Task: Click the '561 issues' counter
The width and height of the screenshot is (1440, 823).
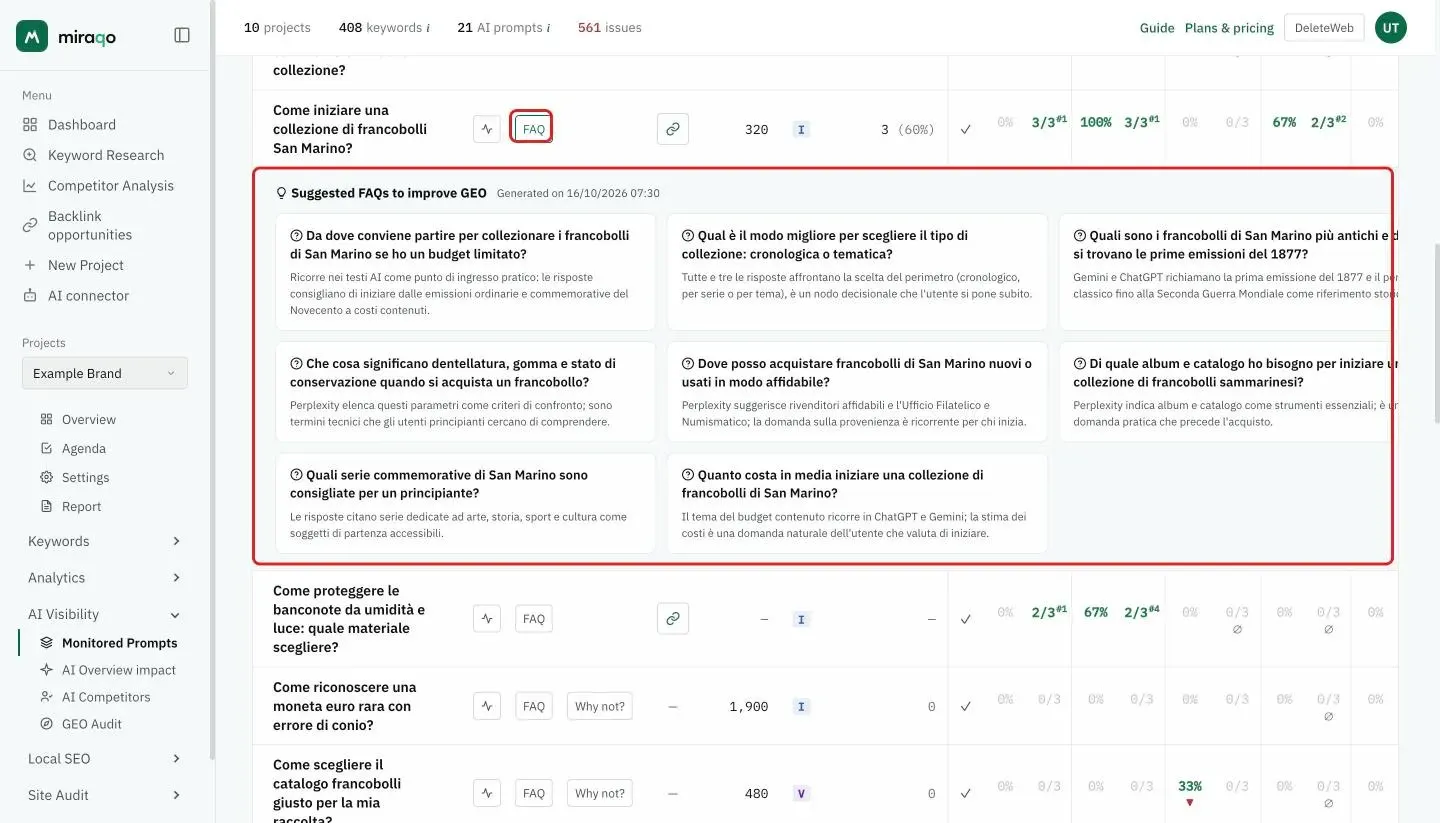Action: click(610, 28)
